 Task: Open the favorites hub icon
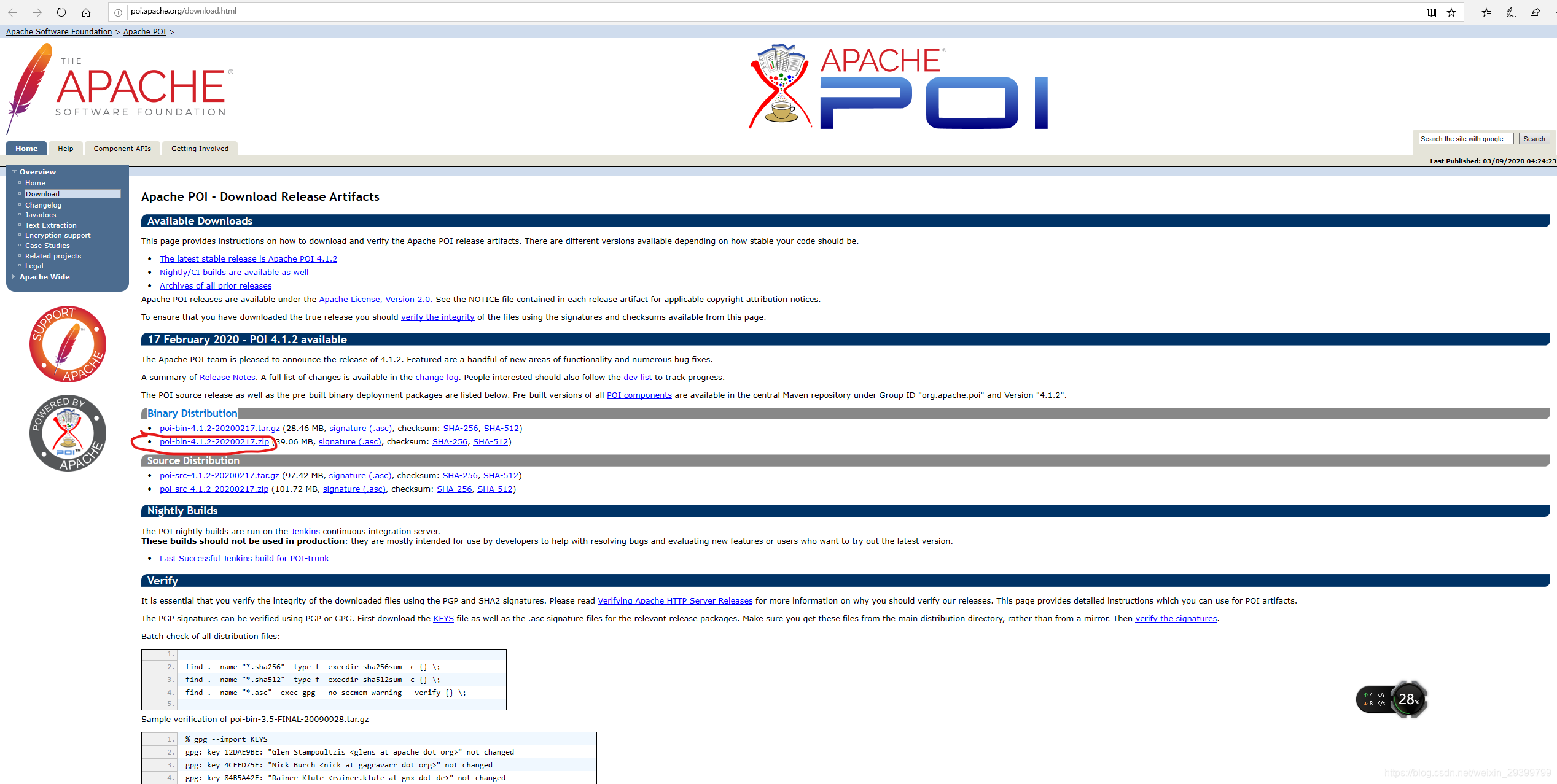coord(1486,12)
